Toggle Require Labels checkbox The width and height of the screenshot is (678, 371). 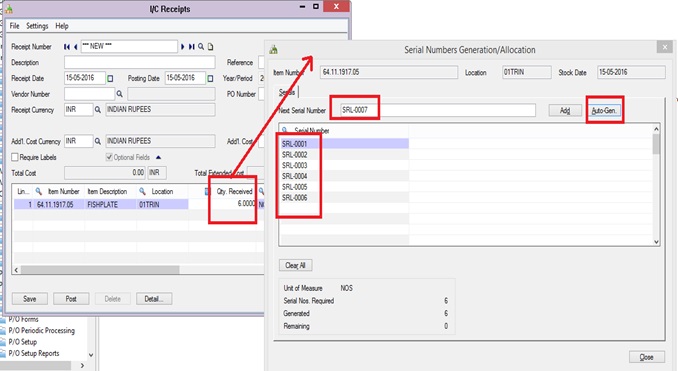coord(15,157)
